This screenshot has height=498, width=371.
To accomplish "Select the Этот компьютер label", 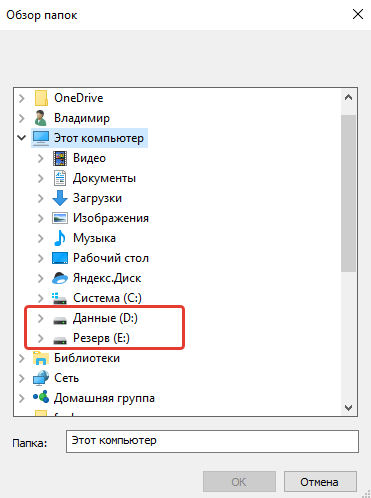I will pyautogui.click(x=99, y=138).
